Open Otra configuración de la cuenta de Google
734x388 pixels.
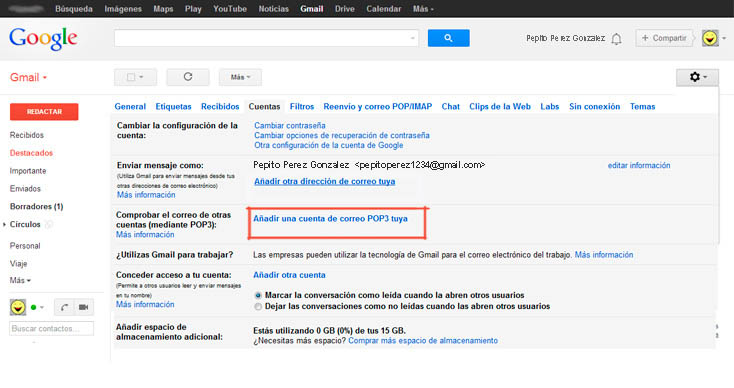coord(329,145)
